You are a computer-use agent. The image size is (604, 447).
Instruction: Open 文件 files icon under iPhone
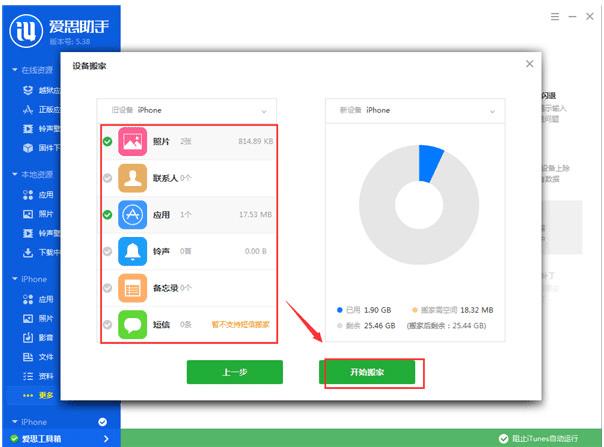click(28, 357)
